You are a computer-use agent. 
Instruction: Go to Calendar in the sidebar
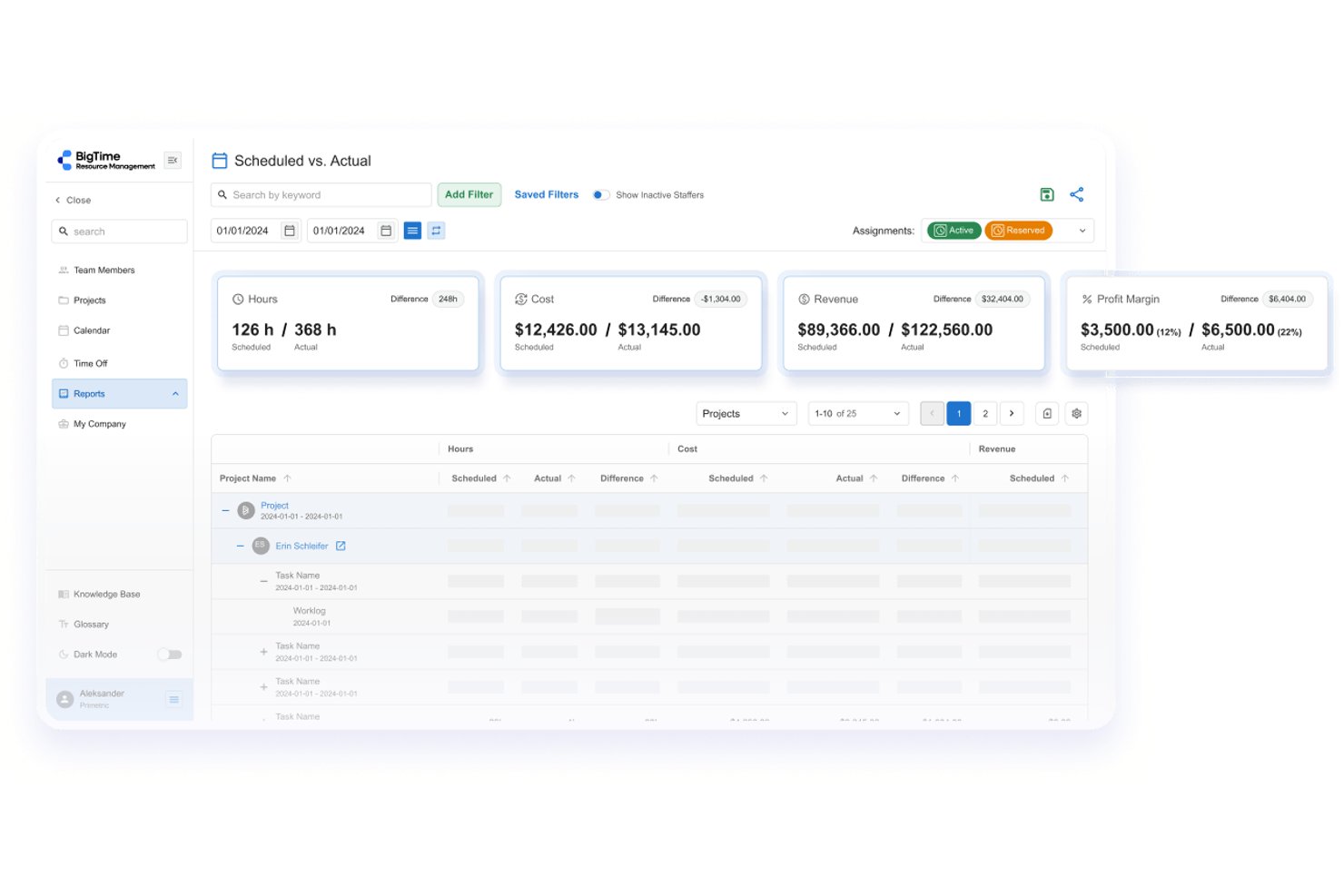(x=92, y=330)
